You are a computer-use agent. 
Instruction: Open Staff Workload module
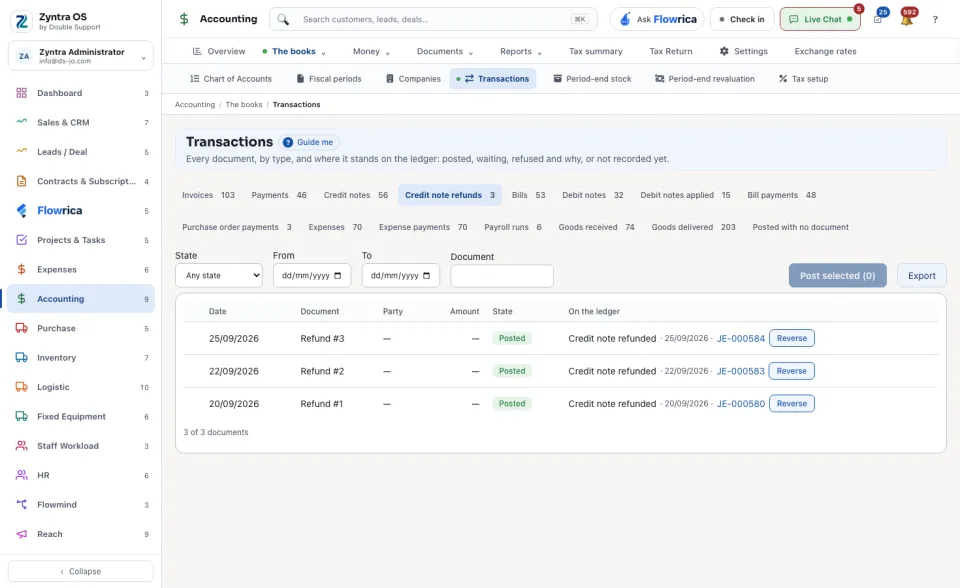[x=81, y=446]
